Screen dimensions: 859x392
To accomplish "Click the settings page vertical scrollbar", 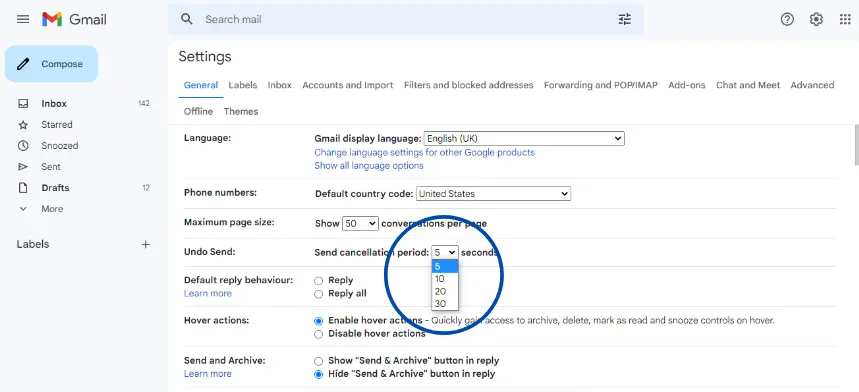I will [x=856, y=145].
